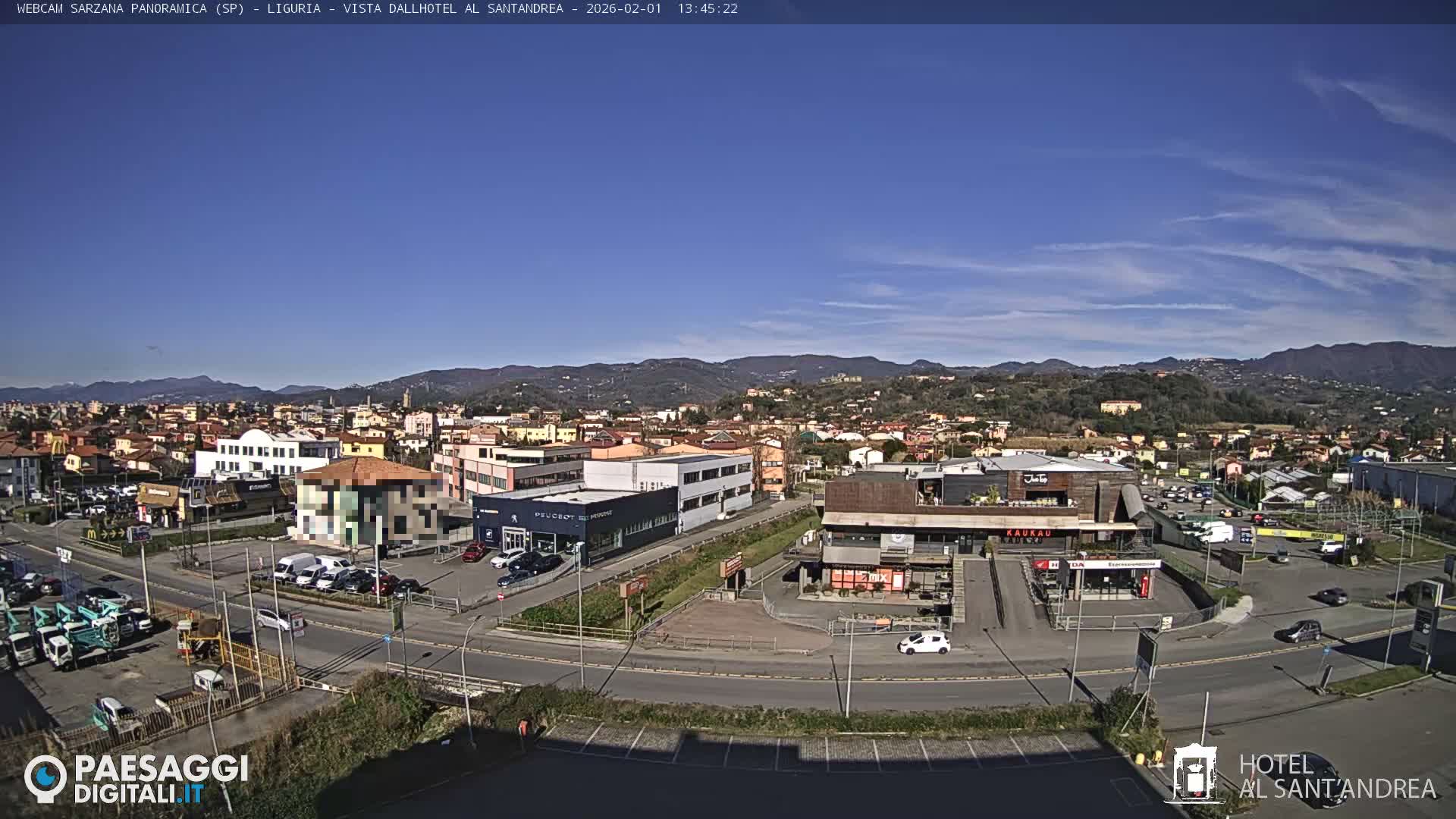Click the white car on the main road
This screenshot has width=1456, height=819.
[924, 642]
